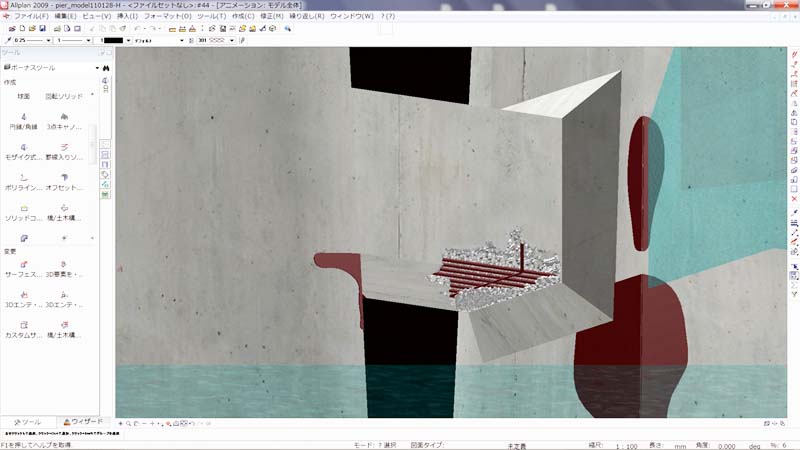Viewport: 800px width, 450px height.
Task: Switch to the ツール tab
Action: 28,422
